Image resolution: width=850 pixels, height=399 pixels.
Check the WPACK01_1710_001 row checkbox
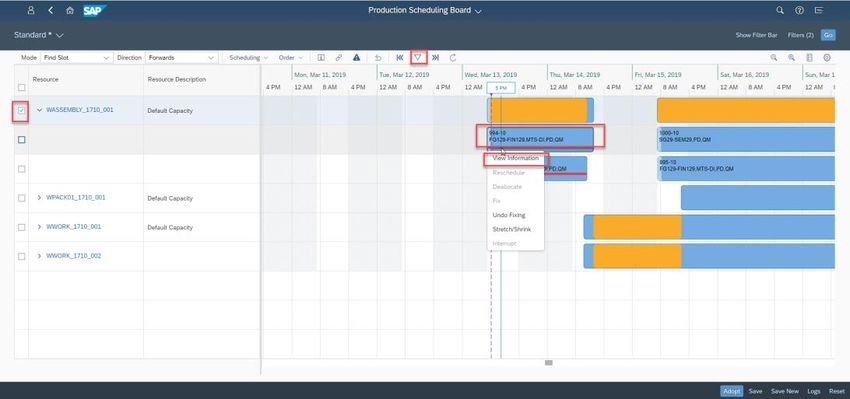[x=21, y=198]
